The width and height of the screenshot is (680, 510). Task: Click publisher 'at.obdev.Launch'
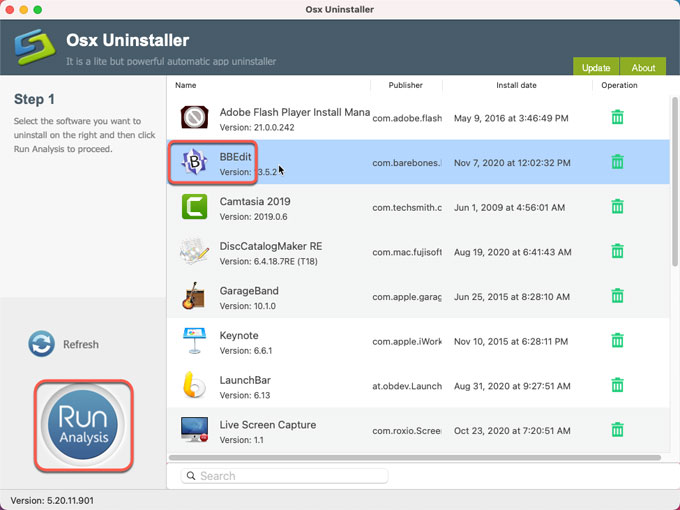407,386
